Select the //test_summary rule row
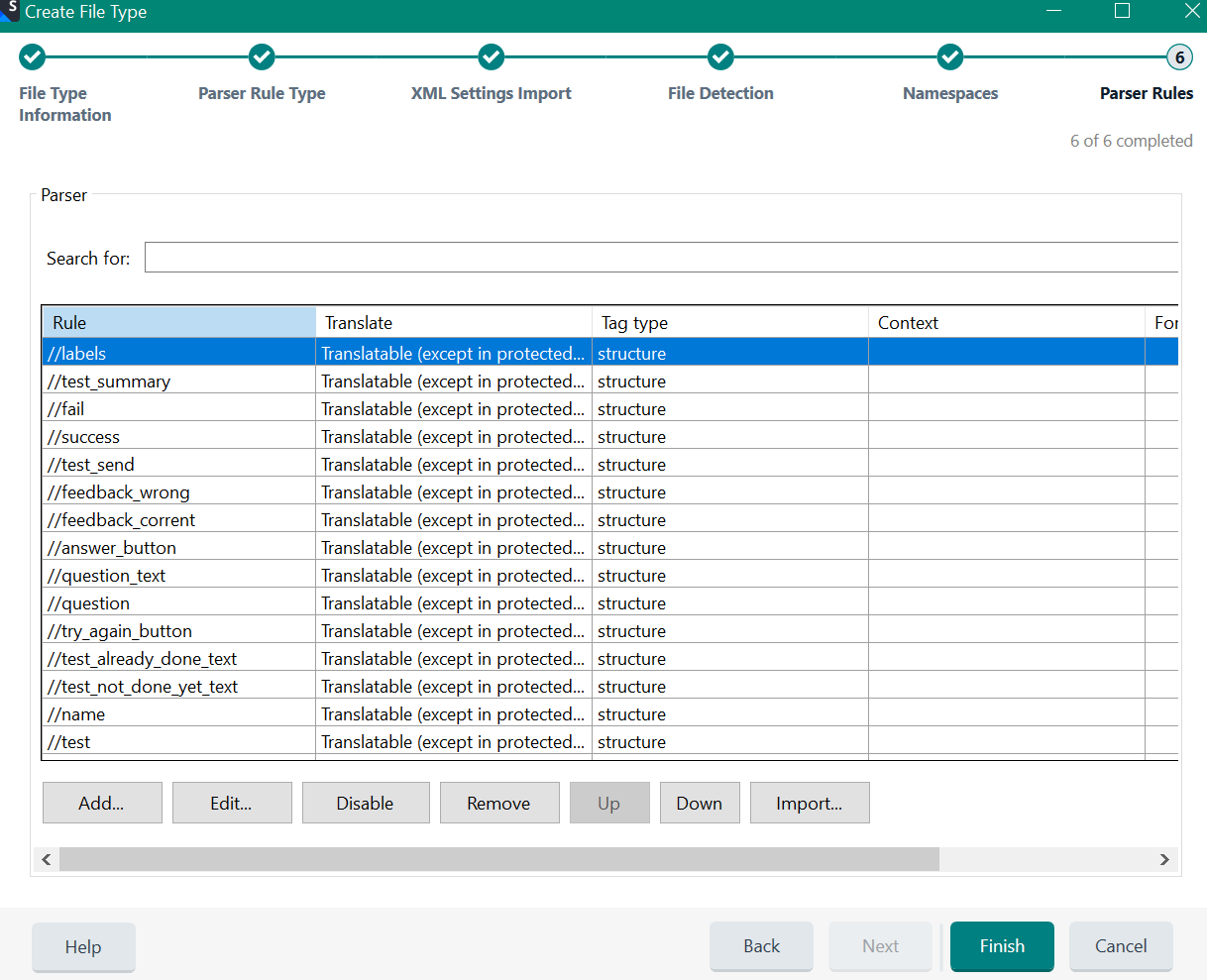 [610, 381]
